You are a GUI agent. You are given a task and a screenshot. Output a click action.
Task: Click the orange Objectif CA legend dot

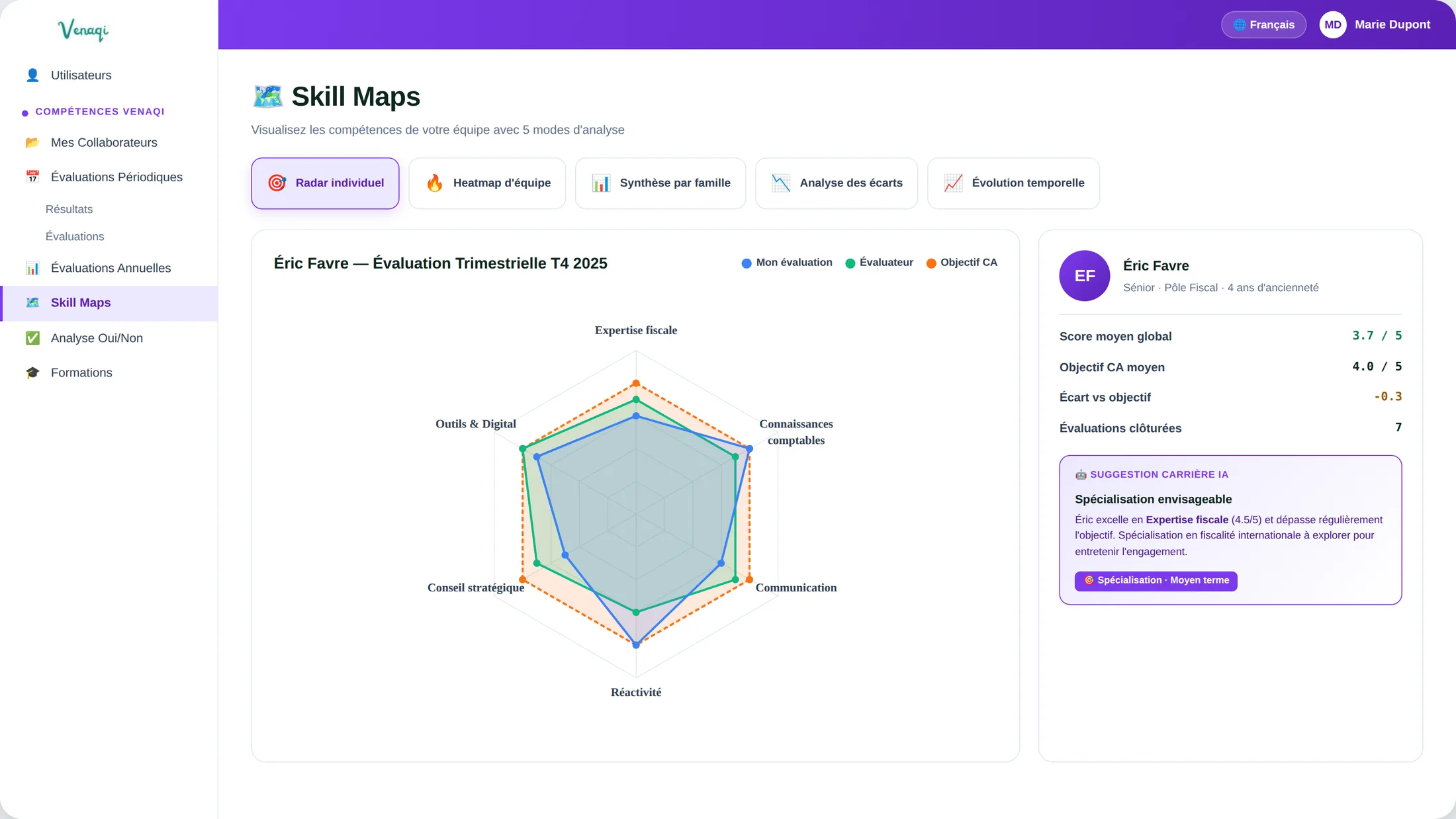(931, 263)
